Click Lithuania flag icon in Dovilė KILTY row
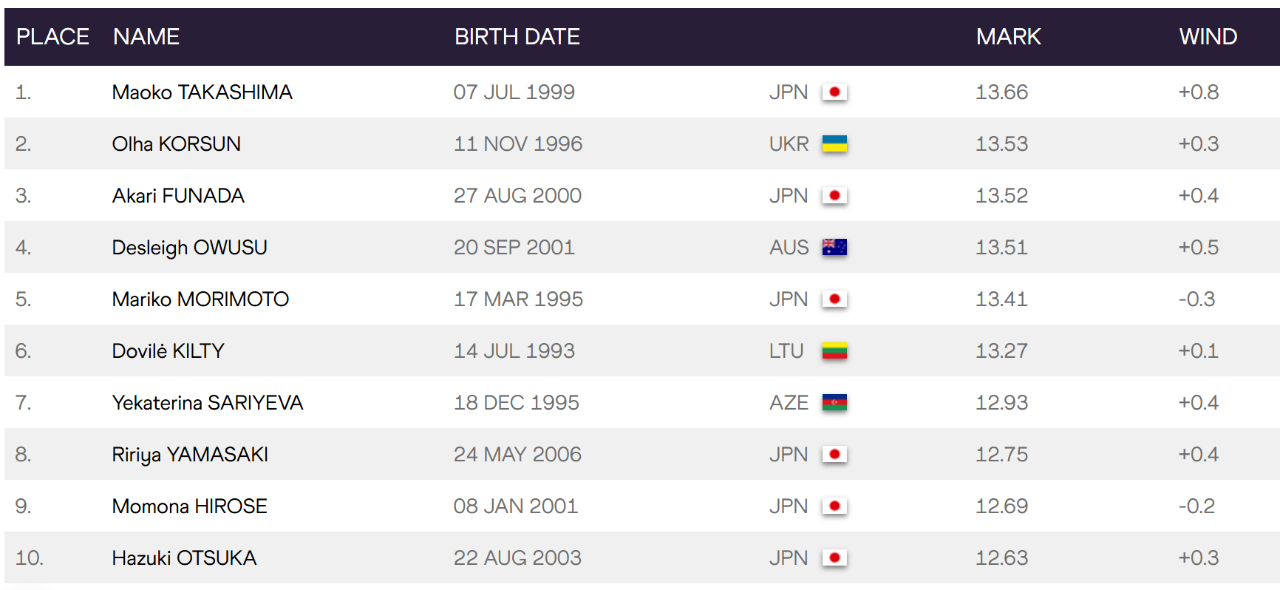This screenshot has width=1280, height=590. 834,351
